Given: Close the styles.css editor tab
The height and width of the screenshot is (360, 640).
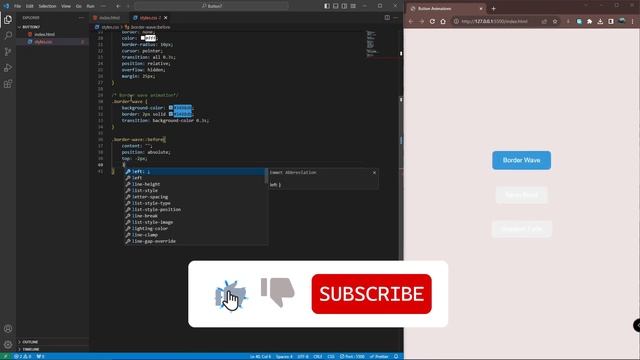Looking at the screenshot, I should coord(165,18).
